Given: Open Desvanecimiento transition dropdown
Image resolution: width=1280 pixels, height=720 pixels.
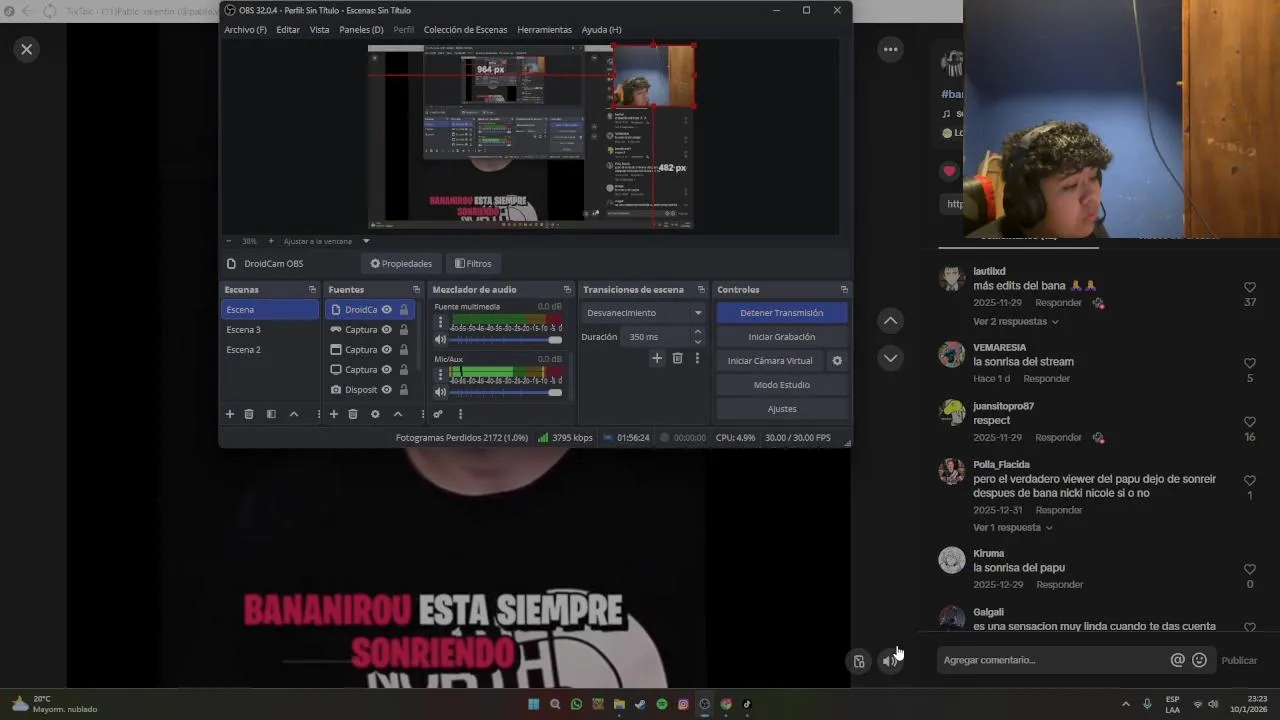Looking at the screenshot, I should click(644, 313).
